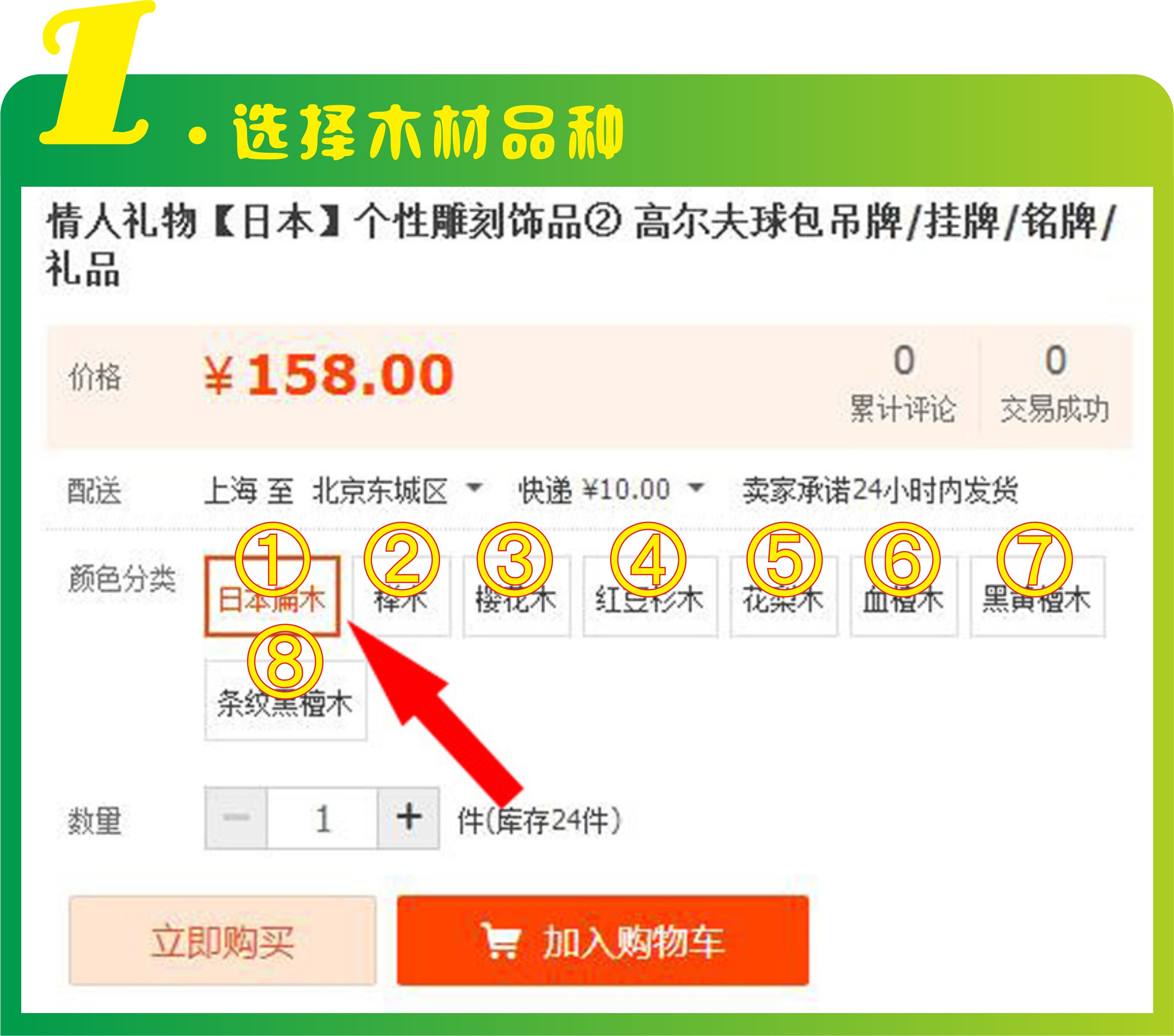
Task: Decrease quantity with the minus button
Action: (x=236, y=818)
